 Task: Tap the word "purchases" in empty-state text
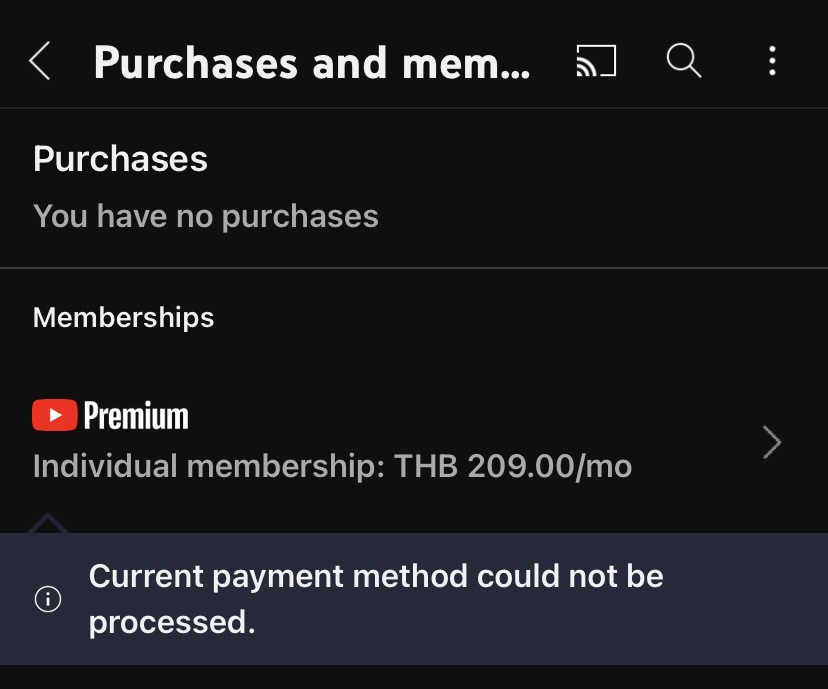[300, 217]
